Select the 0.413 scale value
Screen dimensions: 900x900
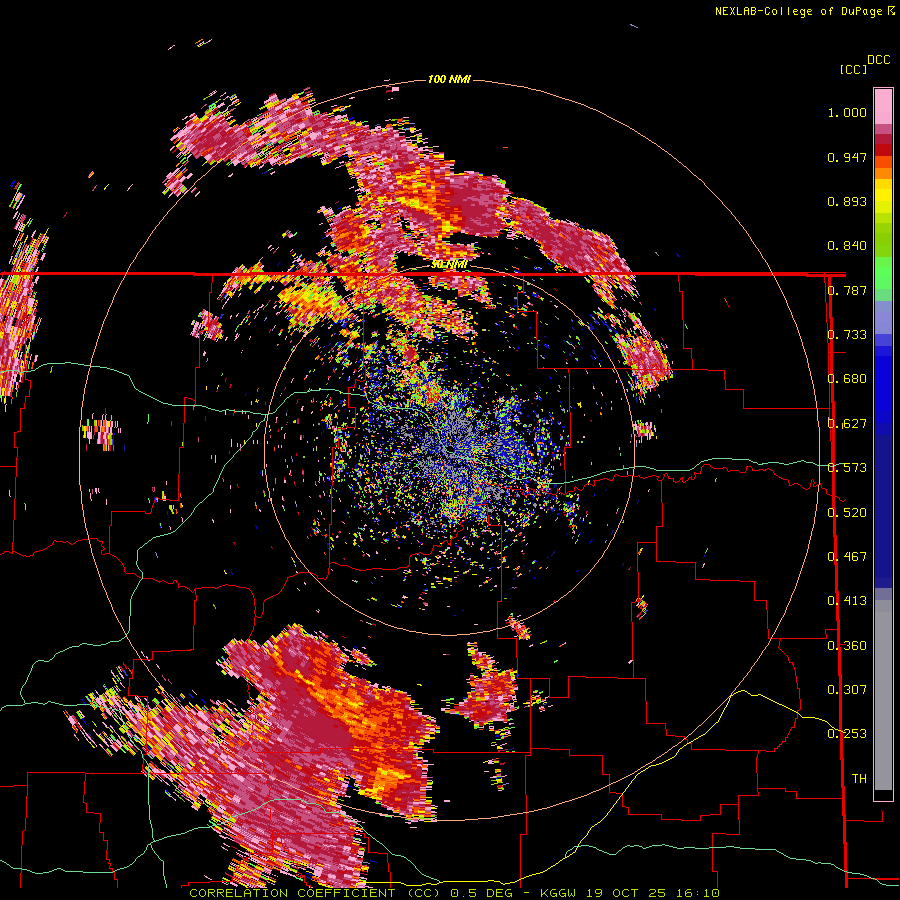(x=847, y=601)
